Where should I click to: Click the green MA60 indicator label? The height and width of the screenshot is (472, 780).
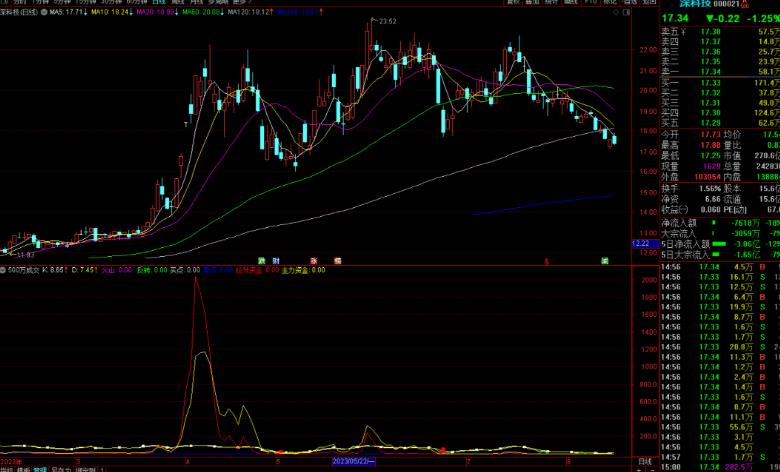pos(203,12)
